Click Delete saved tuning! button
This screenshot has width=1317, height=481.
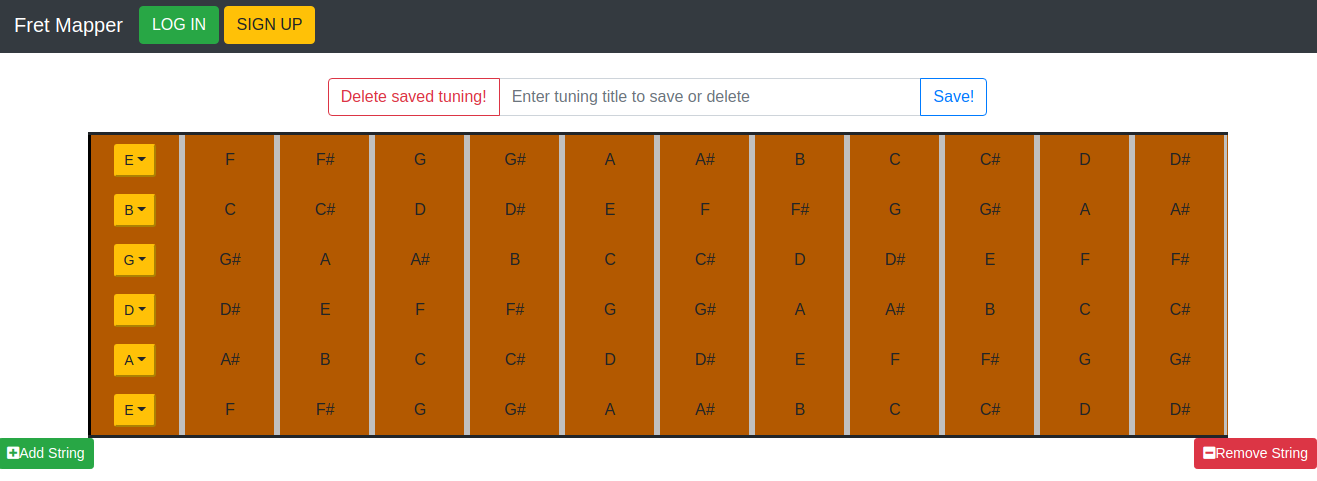[413, 97]
